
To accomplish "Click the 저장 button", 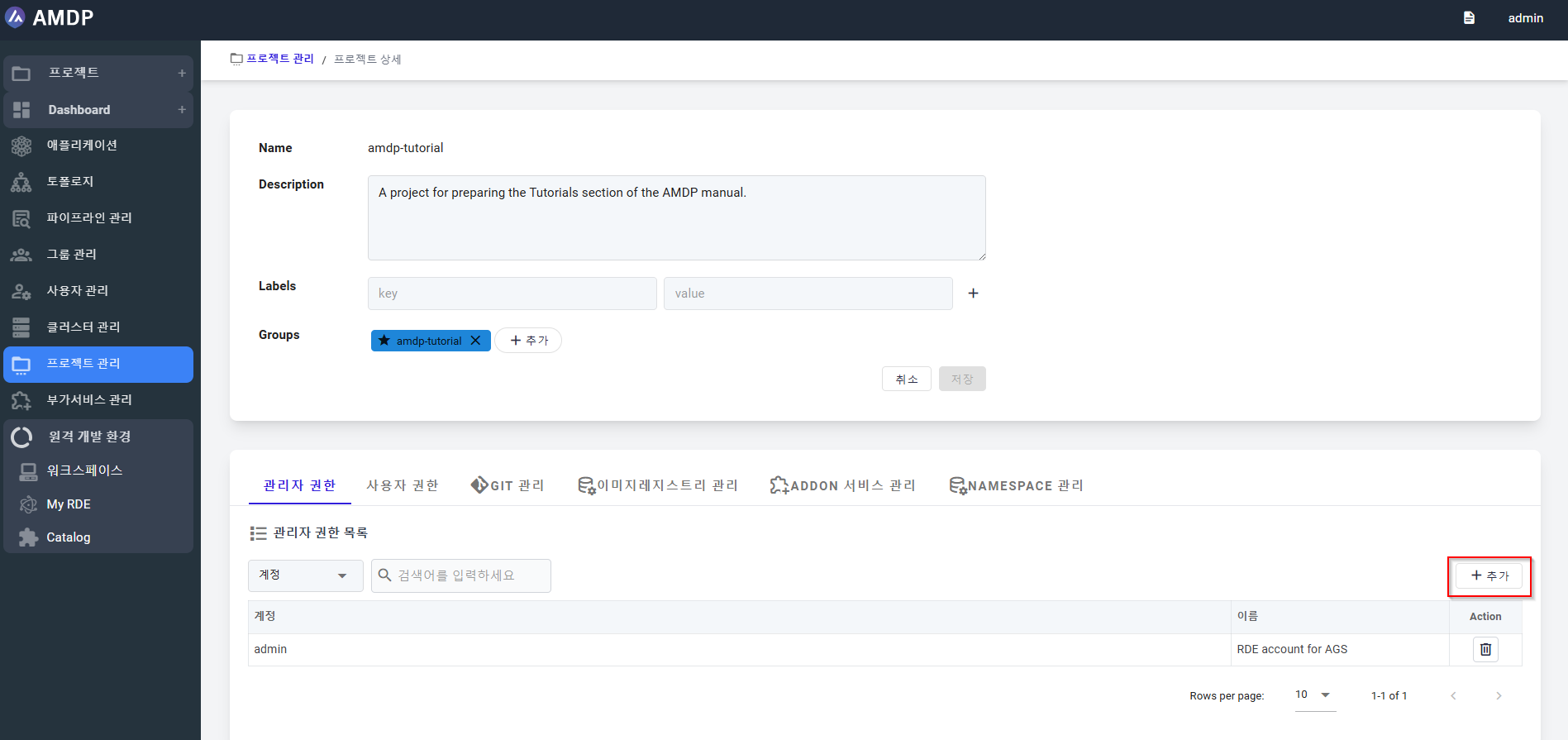I will (x=962, y=379).
